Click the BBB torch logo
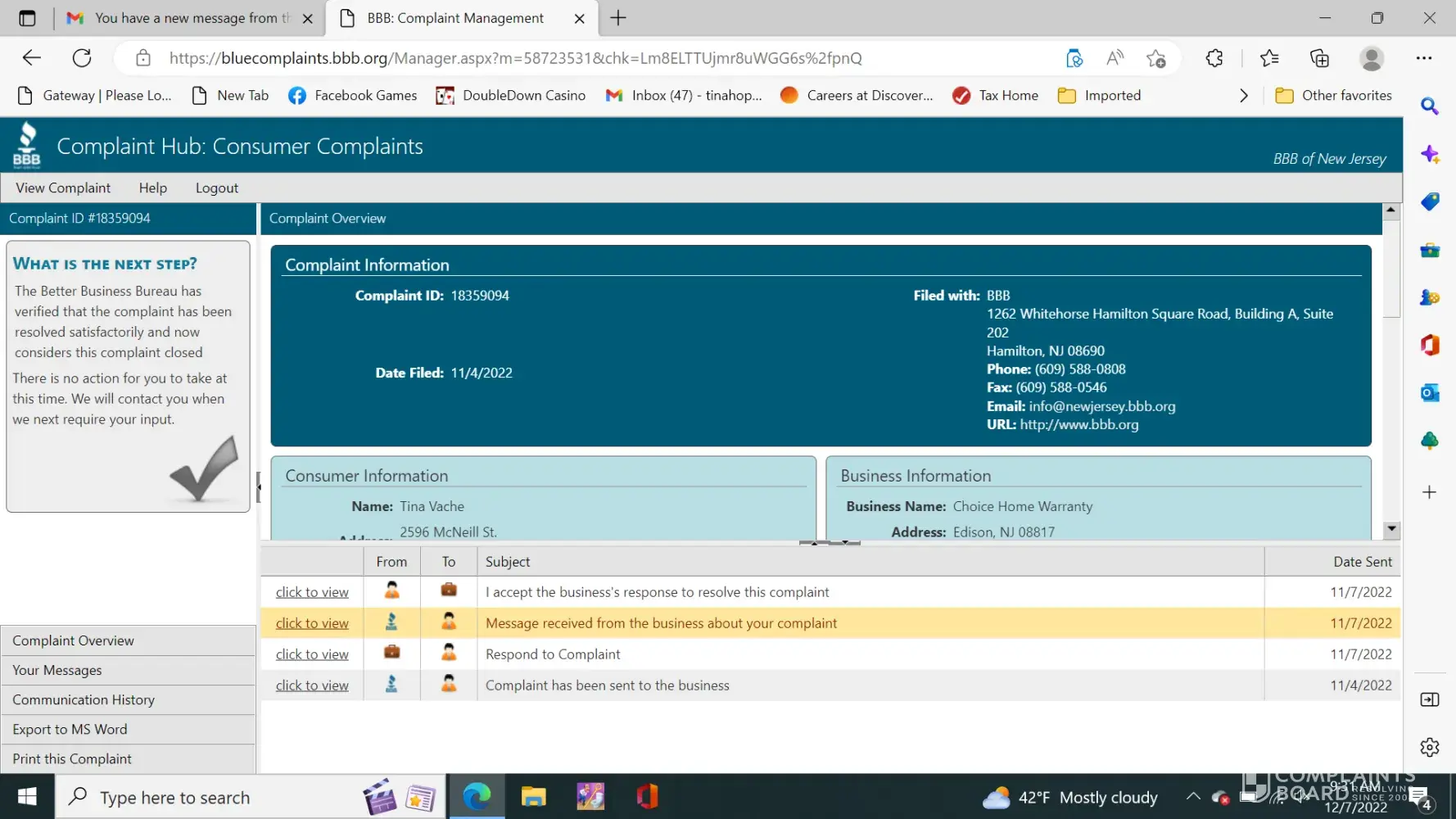 [27, 146]
